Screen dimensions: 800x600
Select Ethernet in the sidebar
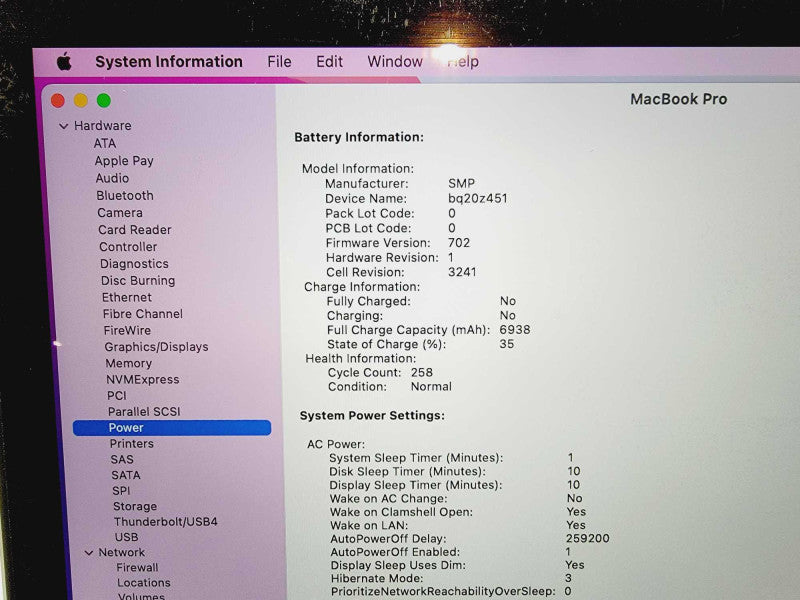(x=127, y=297)
